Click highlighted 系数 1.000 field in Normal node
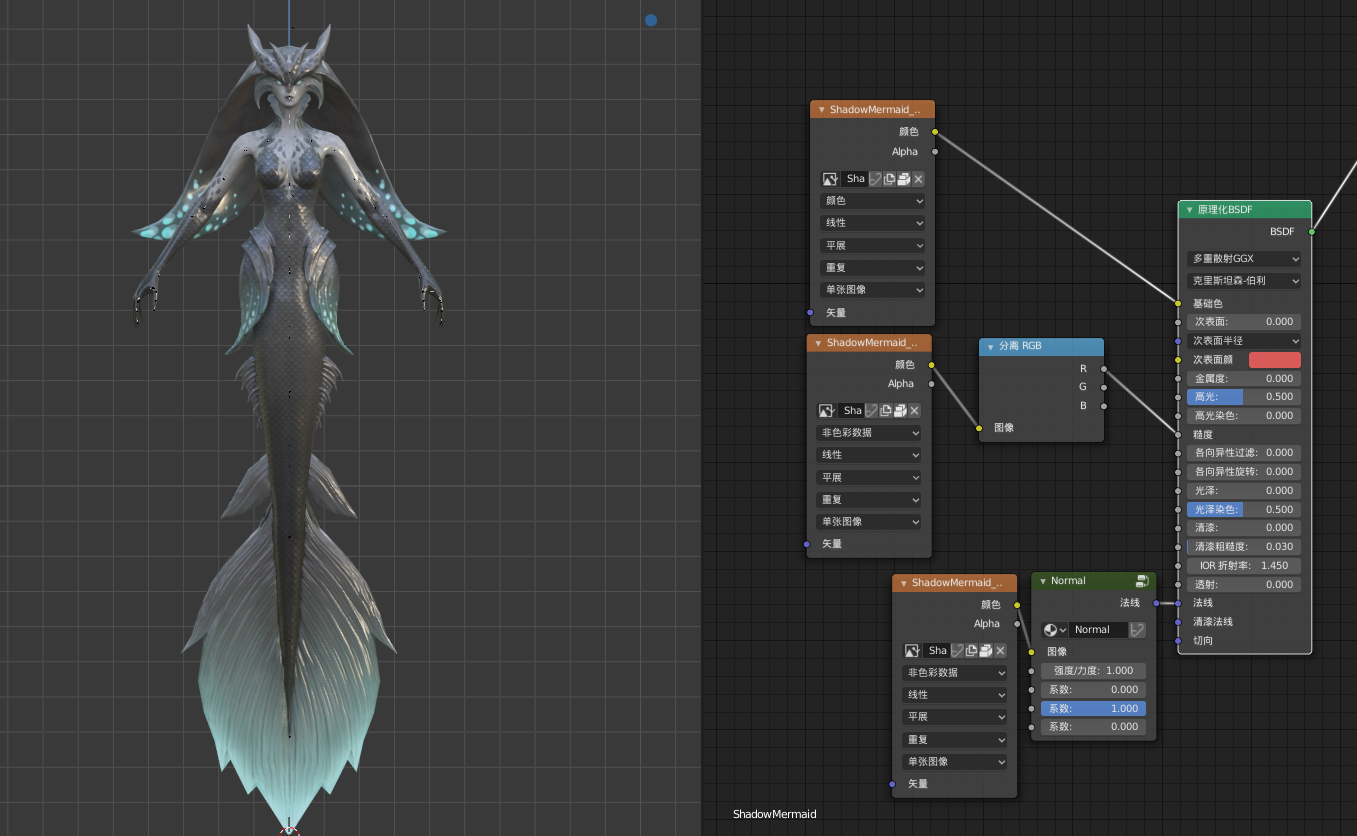The width and height of the screenshot is (1357, 836). [x=1093, y=708]
